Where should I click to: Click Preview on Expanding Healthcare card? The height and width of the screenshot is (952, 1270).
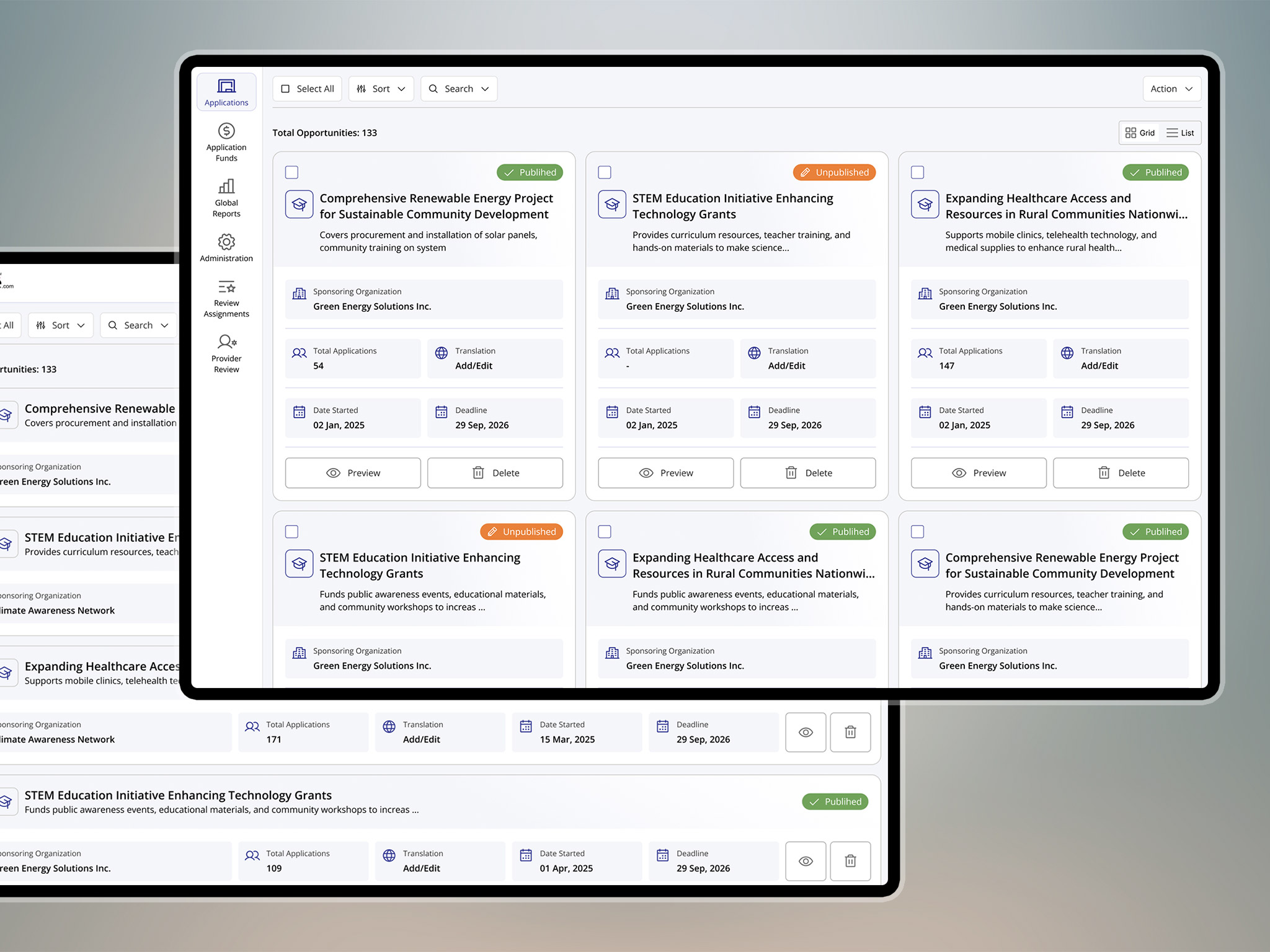tap(978, 473)
